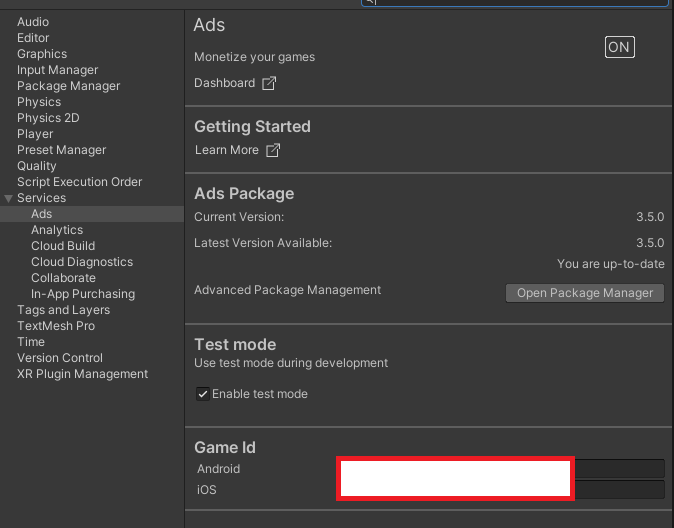Open Cloud Build service settings
The image size is (674, 528).
click(63, 246)
